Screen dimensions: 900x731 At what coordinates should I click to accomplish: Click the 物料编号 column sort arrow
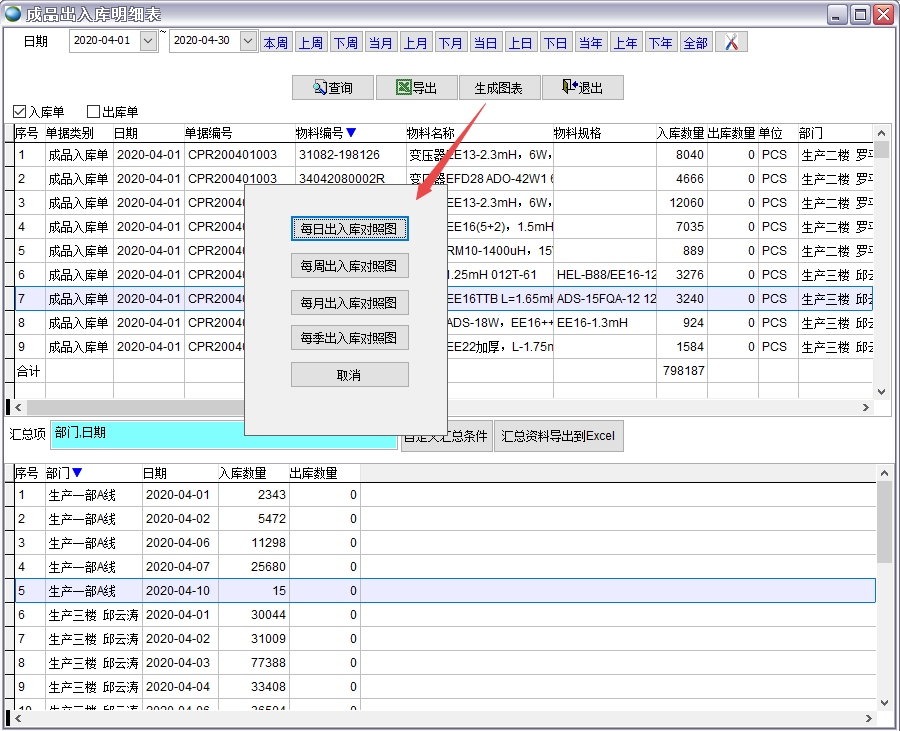pyautogui.click(x=351, y=133)
